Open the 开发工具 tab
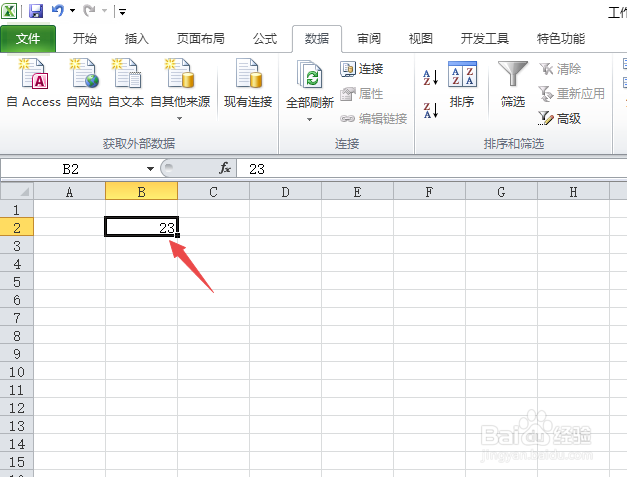The height and width of the screenshot is (477, 627). click(x=485, y=39)
